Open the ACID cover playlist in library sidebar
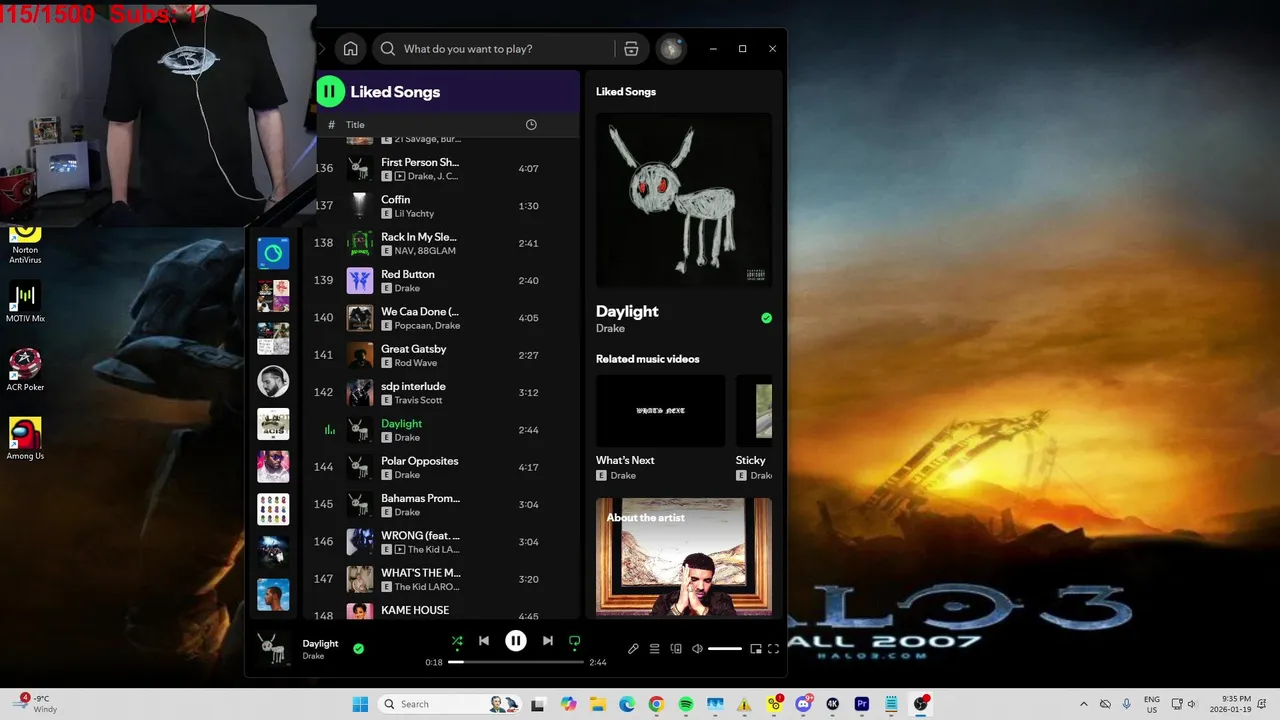The image size is (1280, 720). click(x=273, y=424)
